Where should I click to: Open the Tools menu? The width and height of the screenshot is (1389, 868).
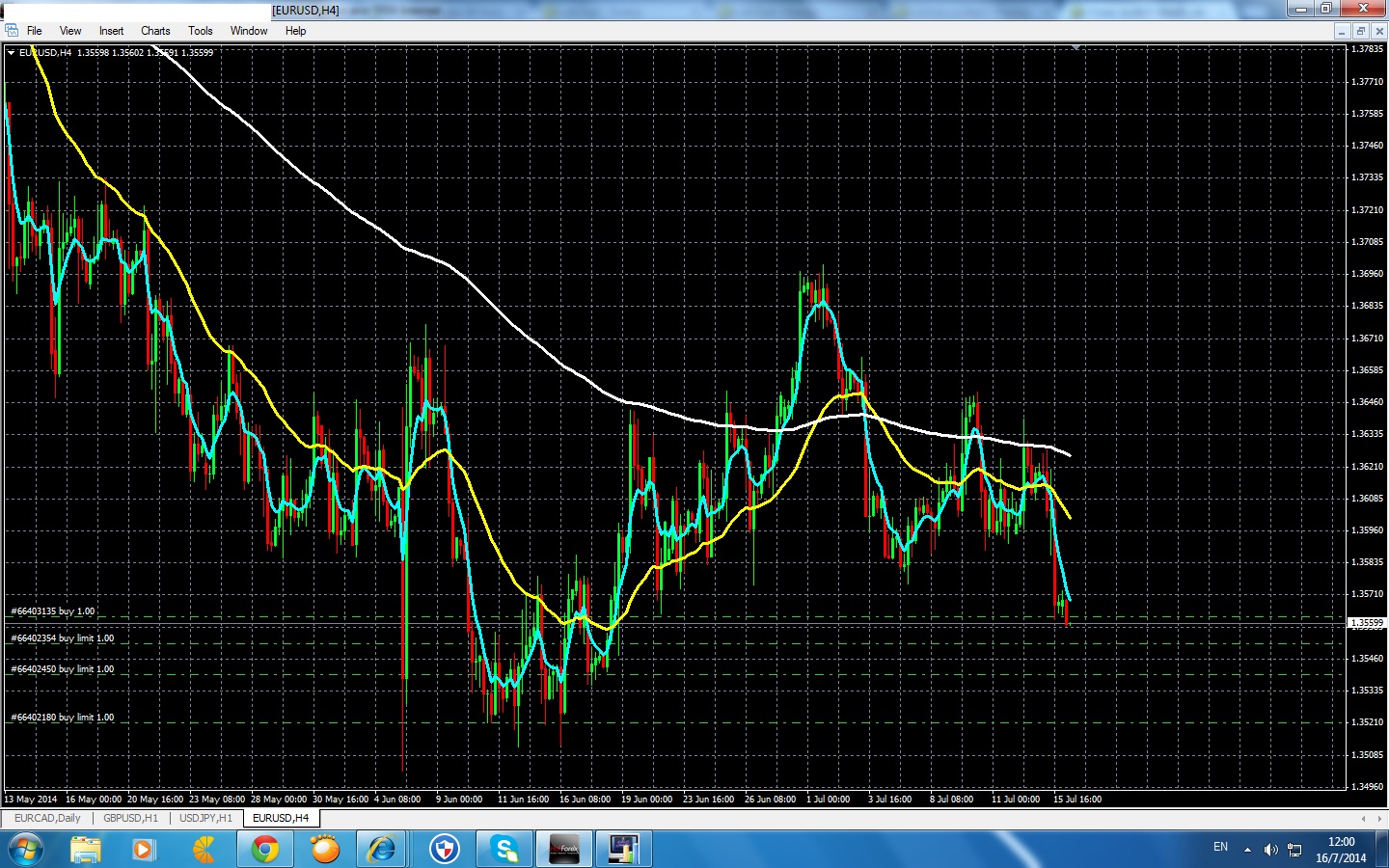click(x=201, y=31)
